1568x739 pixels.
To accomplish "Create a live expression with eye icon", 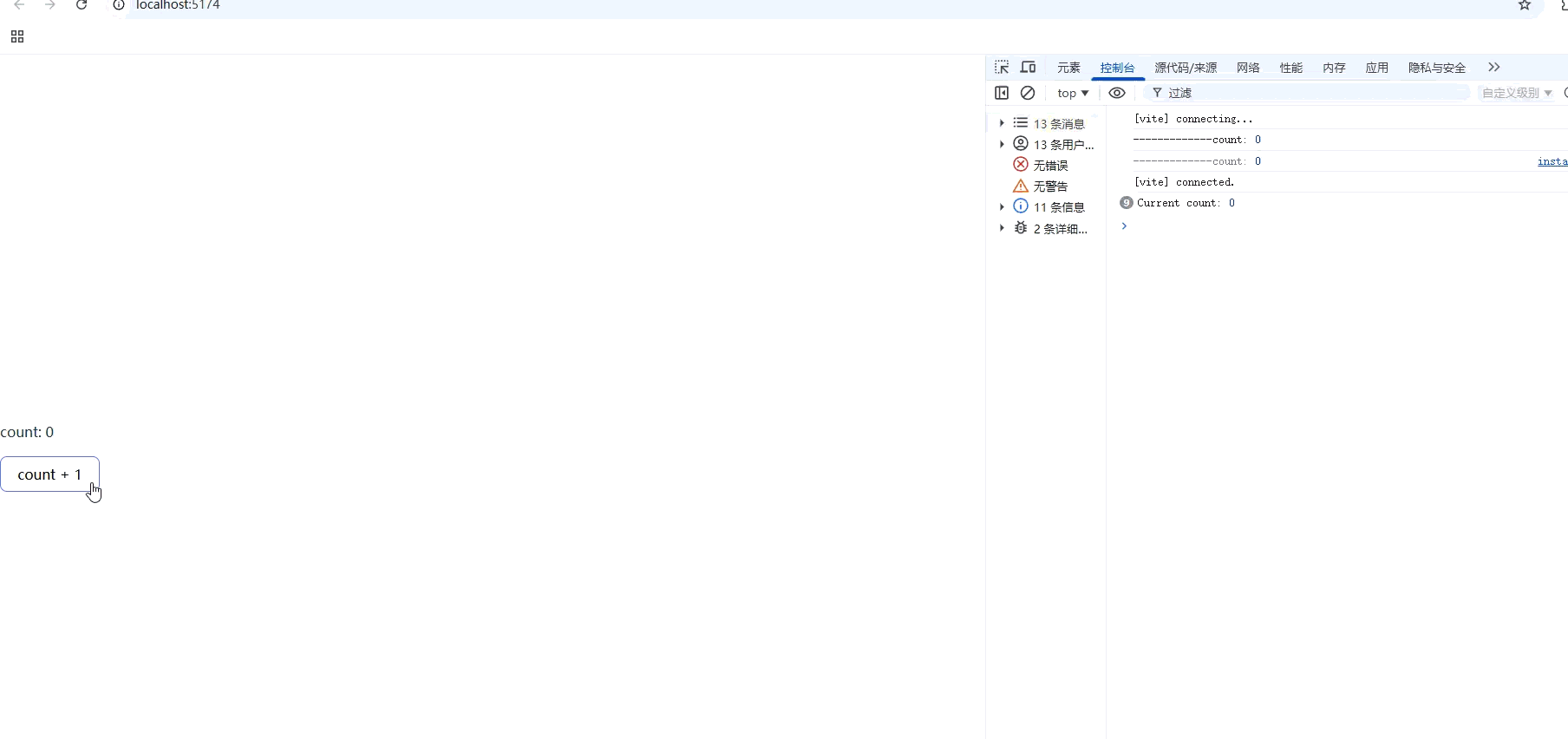I will [x=1117, y=93].
